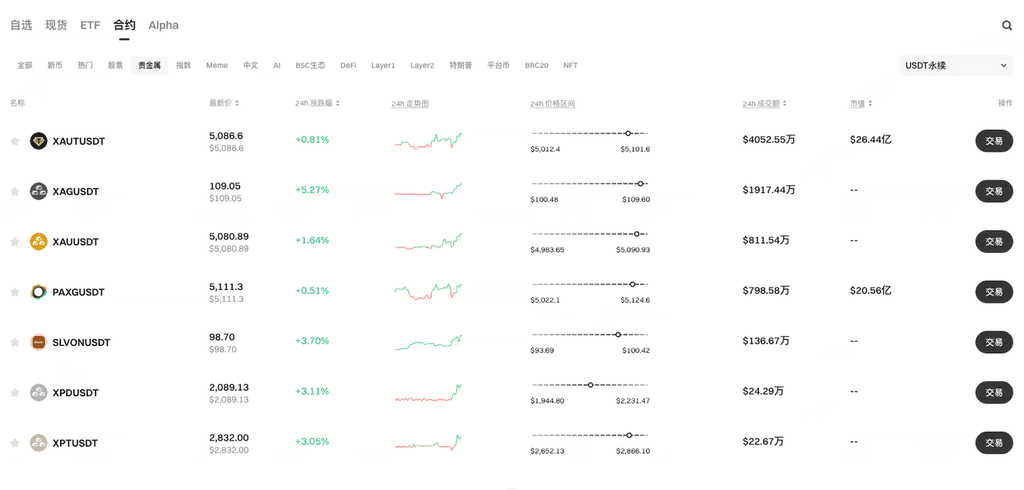
Task: Click the XAGUSDT coin logo
Action: [39, 191]
